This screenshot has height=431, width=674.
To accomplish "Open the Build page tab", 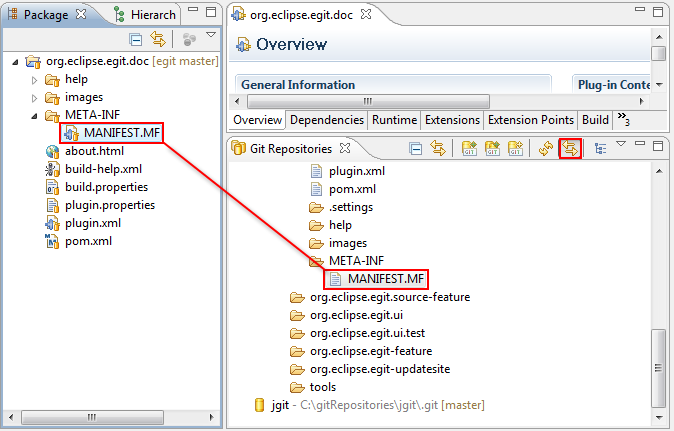I will click(595, 120).
